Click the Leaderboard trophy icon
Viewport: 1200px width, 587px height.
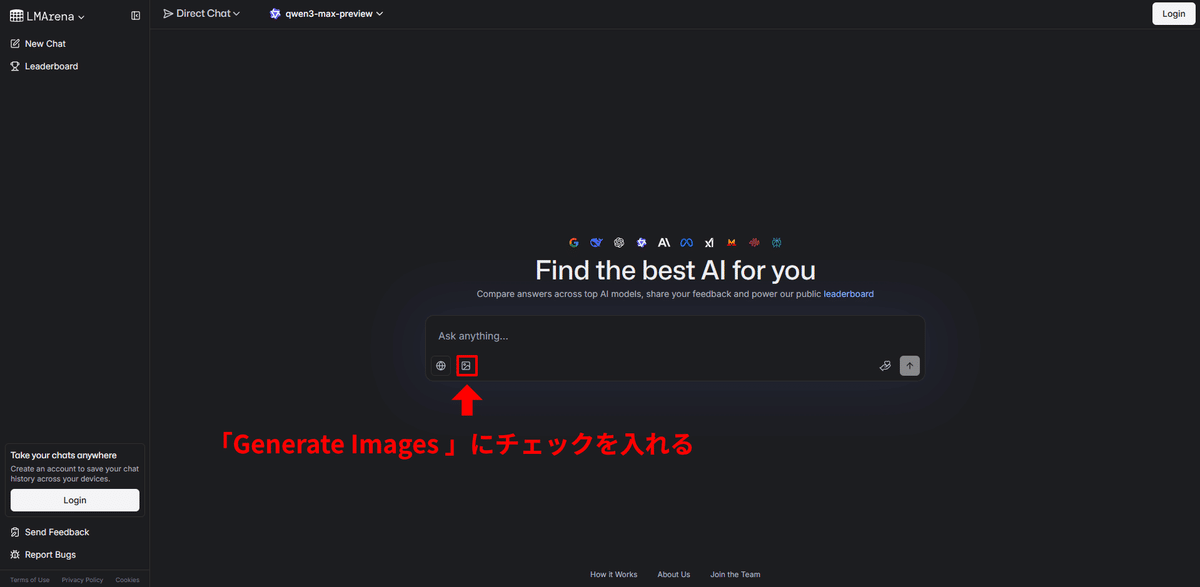tap(15, 66)
